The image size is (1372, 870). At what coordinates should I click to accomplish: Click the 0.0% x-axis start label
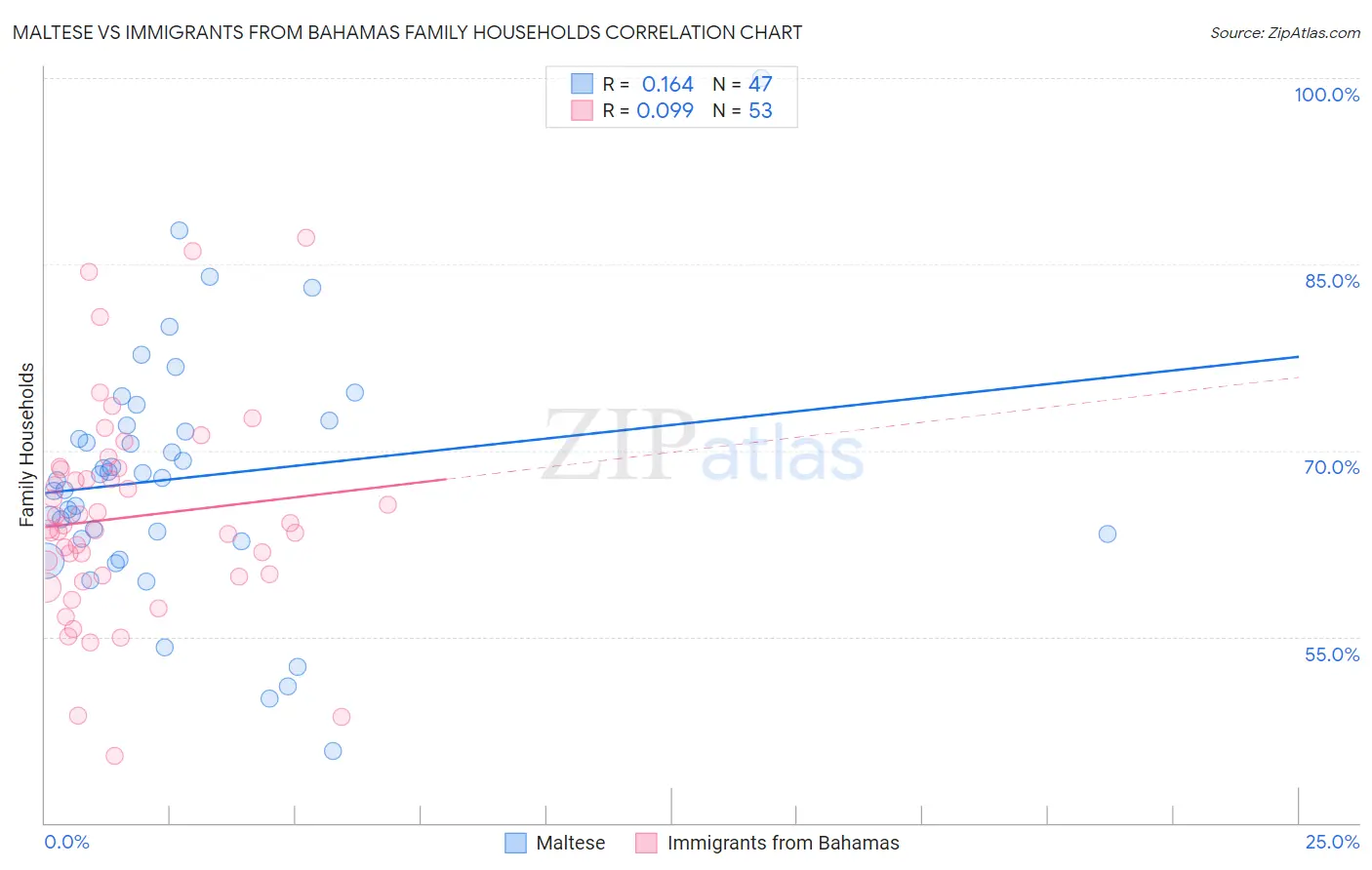coord(66,842)
